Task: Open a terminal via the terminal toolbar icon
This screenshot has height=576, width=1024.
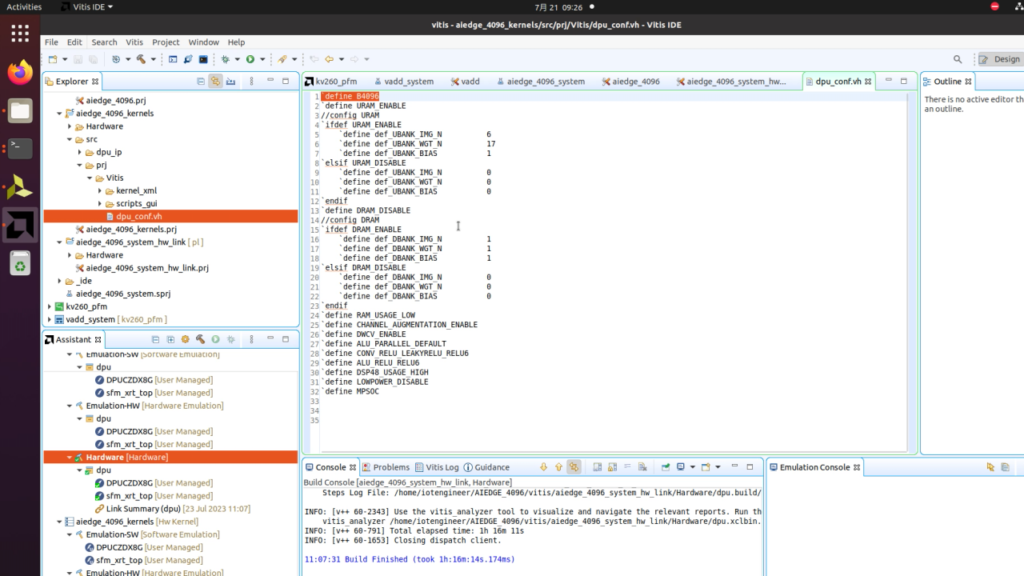Action: [203, 60]
